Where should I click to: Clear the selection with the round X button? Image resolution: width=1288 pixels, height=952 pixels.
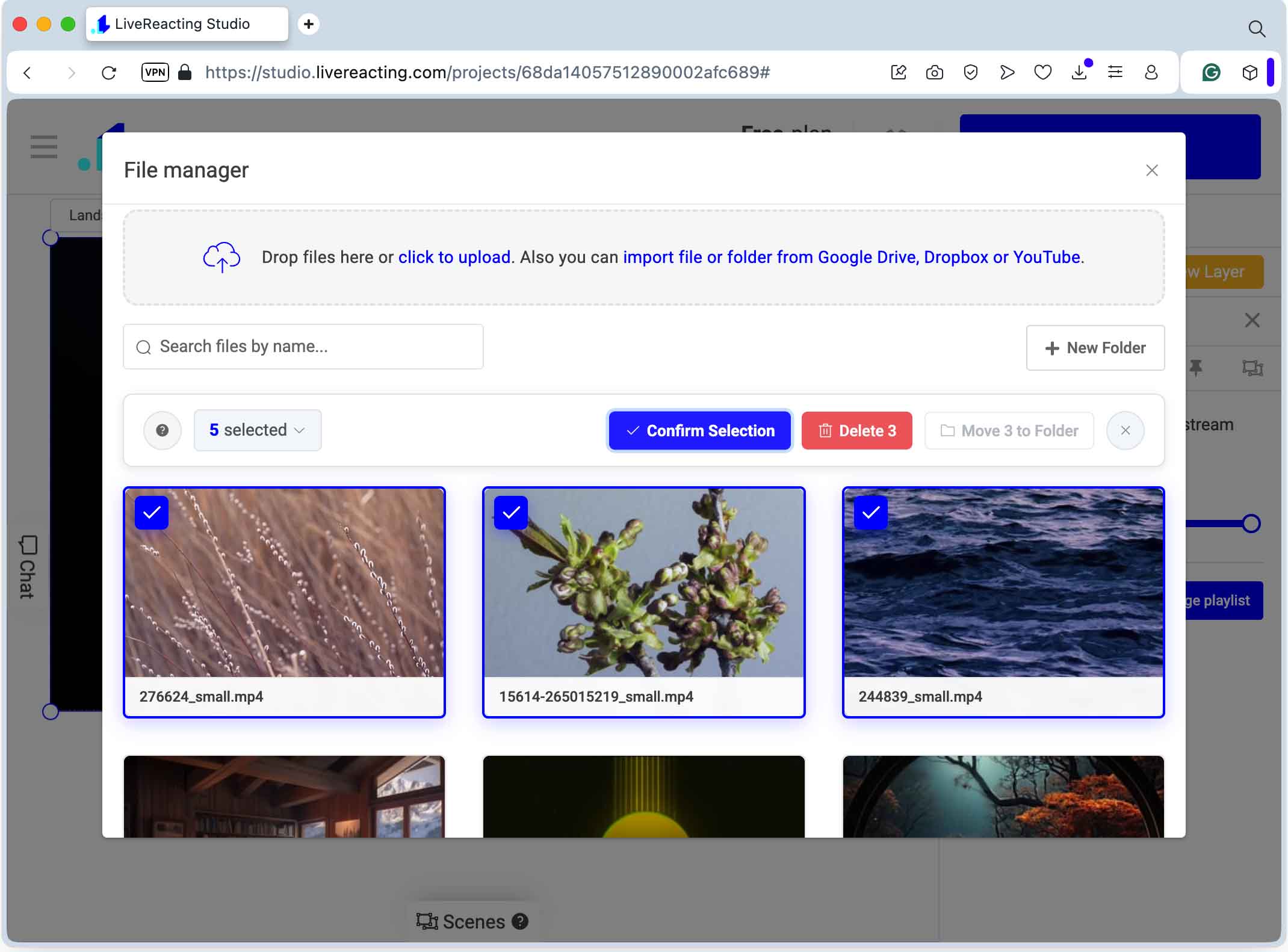coord(1125,430)
